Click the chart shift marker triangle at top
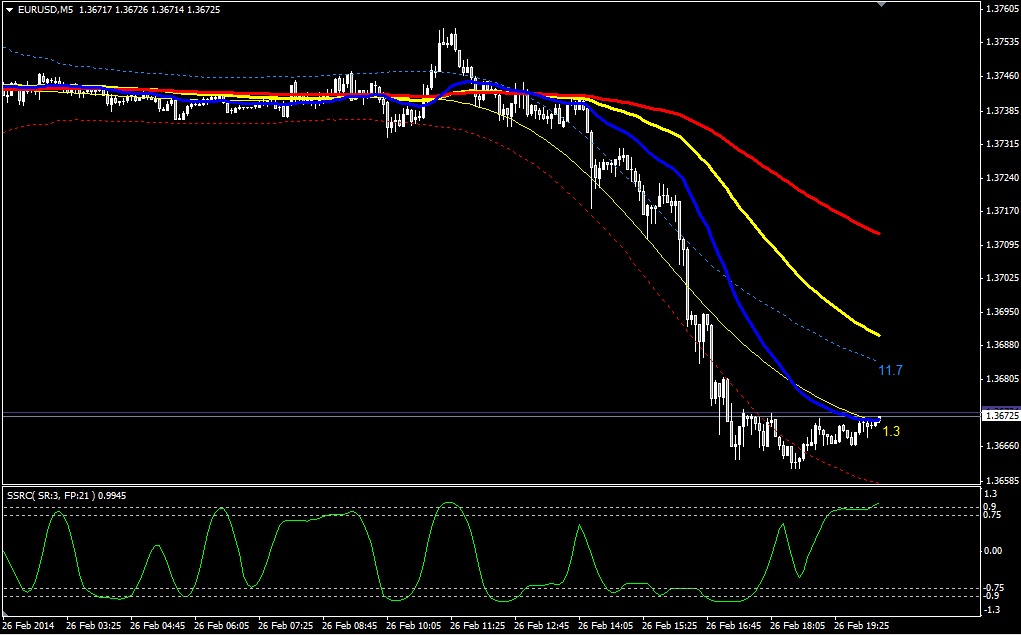1021x635 pixels. (x=882, y=4)
